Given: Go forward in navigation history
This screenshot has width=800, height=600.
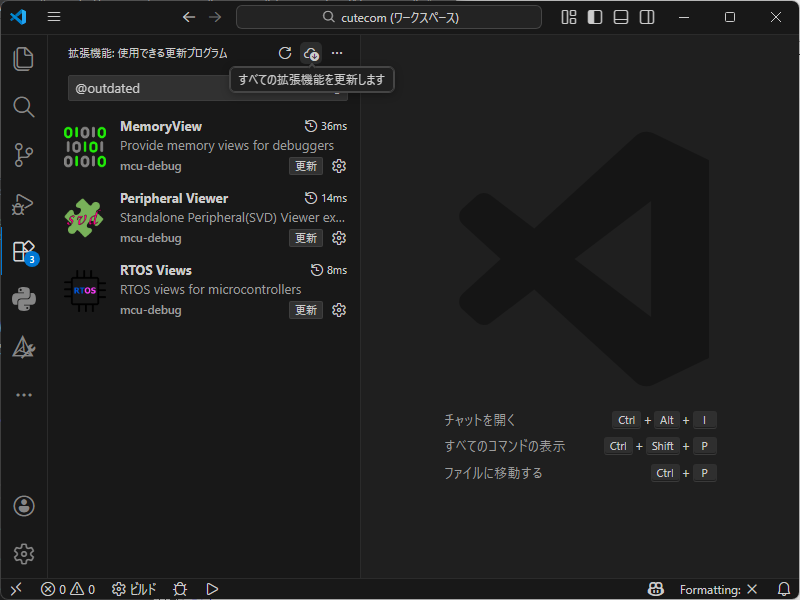Looking at the screenshot, I should pos(215,17).
